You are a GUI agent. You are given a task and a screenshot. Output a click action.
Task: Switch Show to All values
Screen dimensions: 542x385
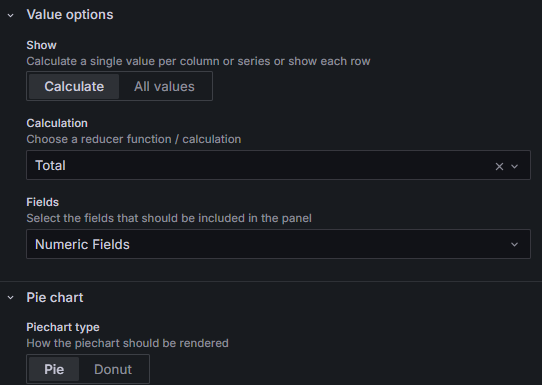(164, 86)
